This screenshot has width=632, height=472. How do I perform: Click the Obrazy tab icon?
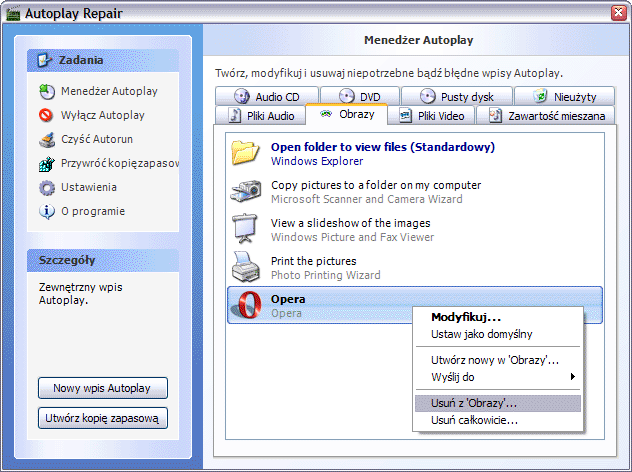[x=326, y=114]
